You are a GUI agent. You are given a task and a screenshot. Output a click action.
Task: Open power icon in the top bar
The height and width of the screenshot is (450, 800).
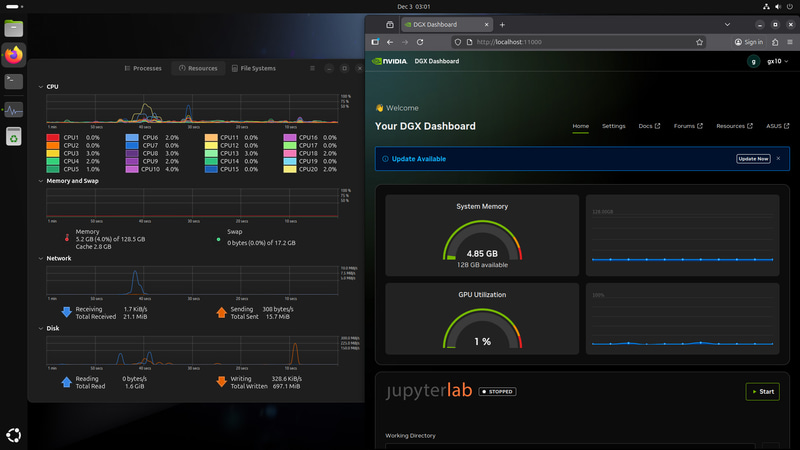click(x=790, y=7)
